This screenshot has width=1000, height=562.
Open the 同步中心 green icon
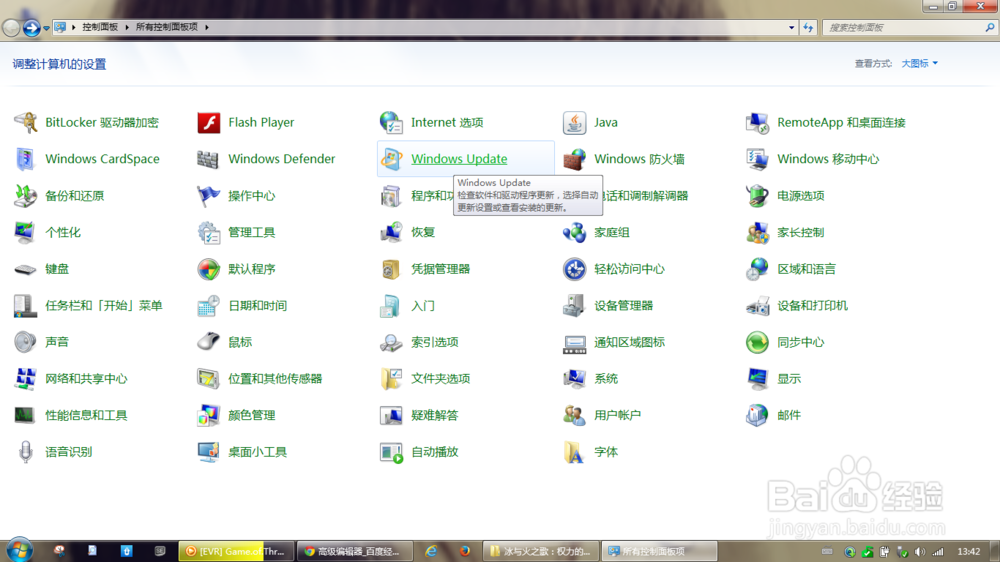(x=757, y=342)
